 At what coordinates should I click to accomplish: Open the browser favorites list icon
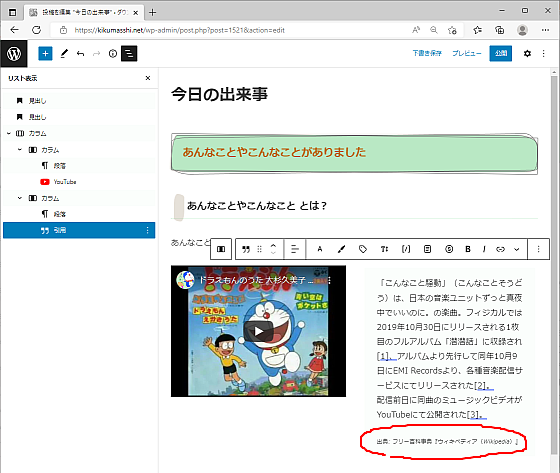click(478, 30)
